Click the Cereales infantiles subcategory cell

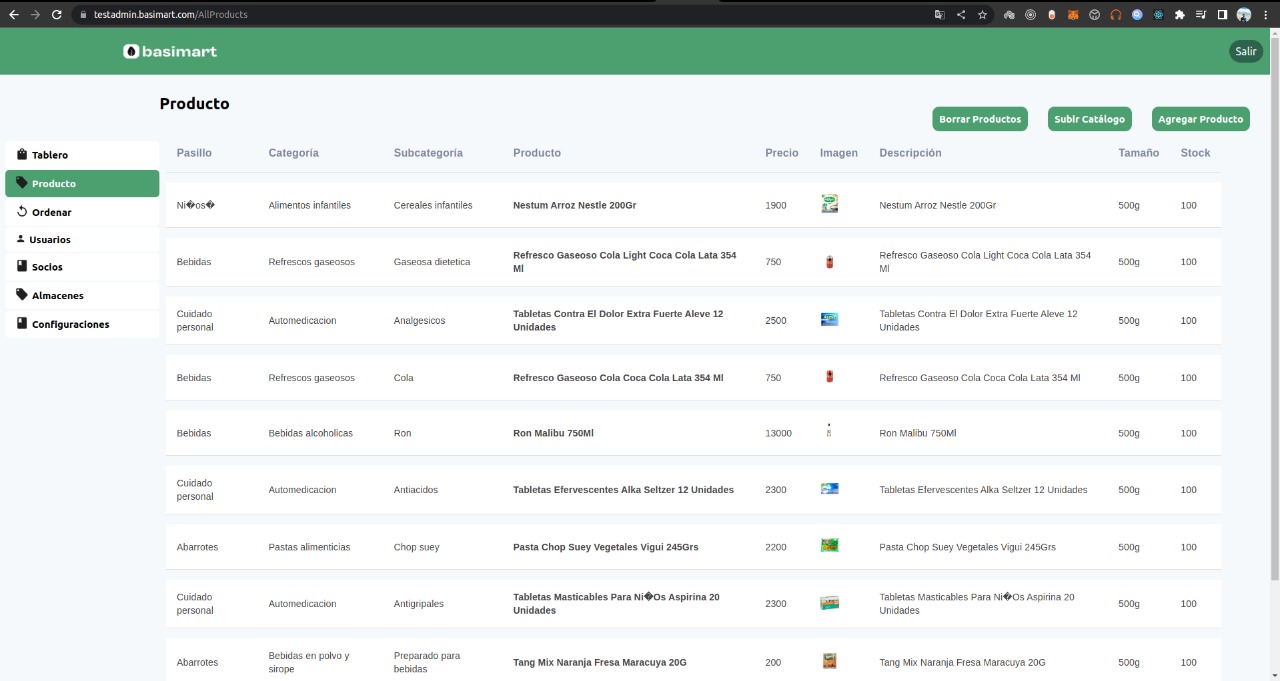[433, 205]
